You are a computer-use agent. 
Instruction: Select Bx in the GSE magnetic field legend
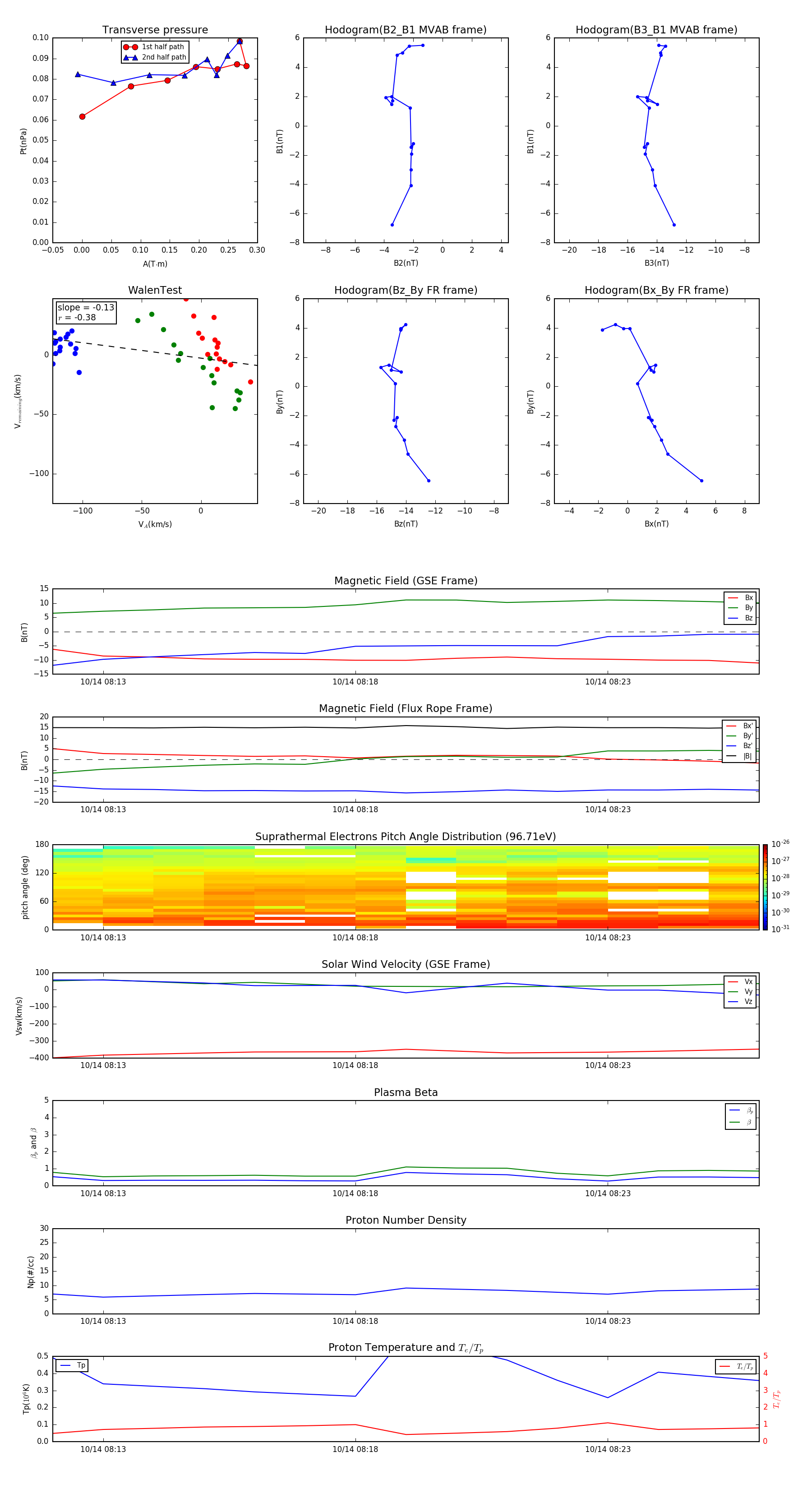(x=740, y=598)
